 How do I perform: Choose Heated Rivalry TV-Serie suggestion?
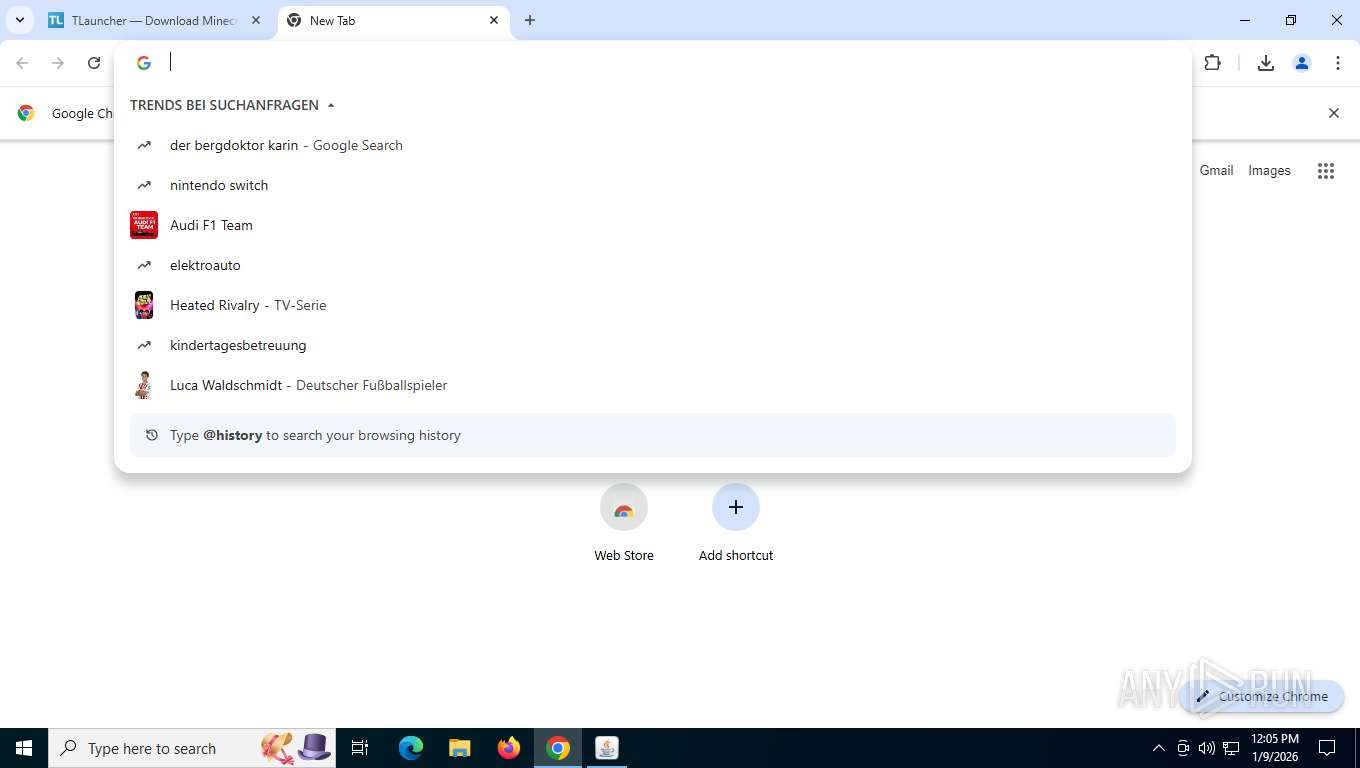652,305
